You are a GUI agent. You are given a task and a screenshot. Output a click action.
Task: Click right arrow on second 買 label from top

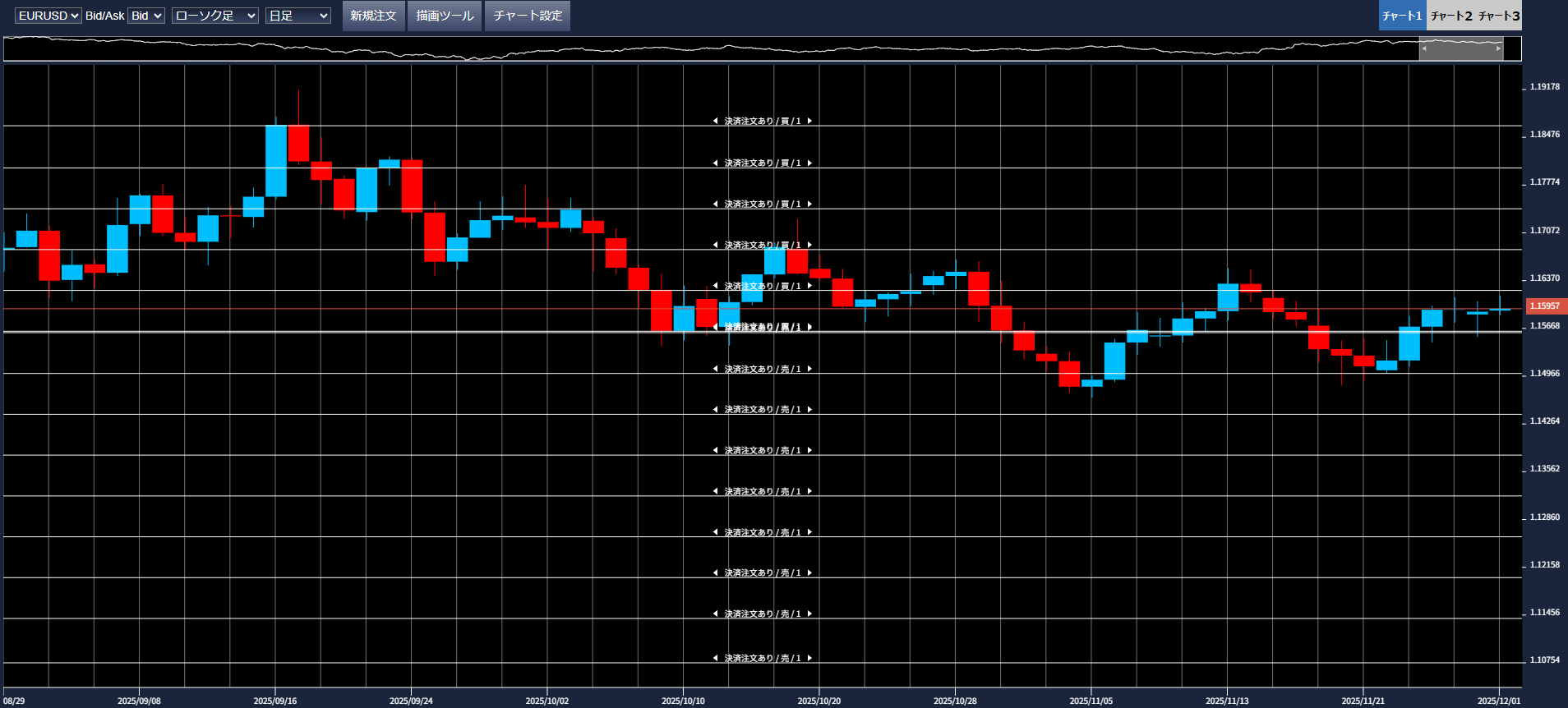point(809,163)
